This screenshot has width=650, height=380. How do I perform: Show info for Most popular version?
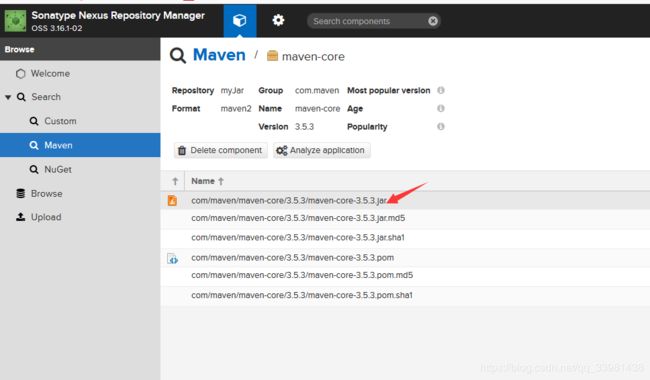(x=441, y=90)
